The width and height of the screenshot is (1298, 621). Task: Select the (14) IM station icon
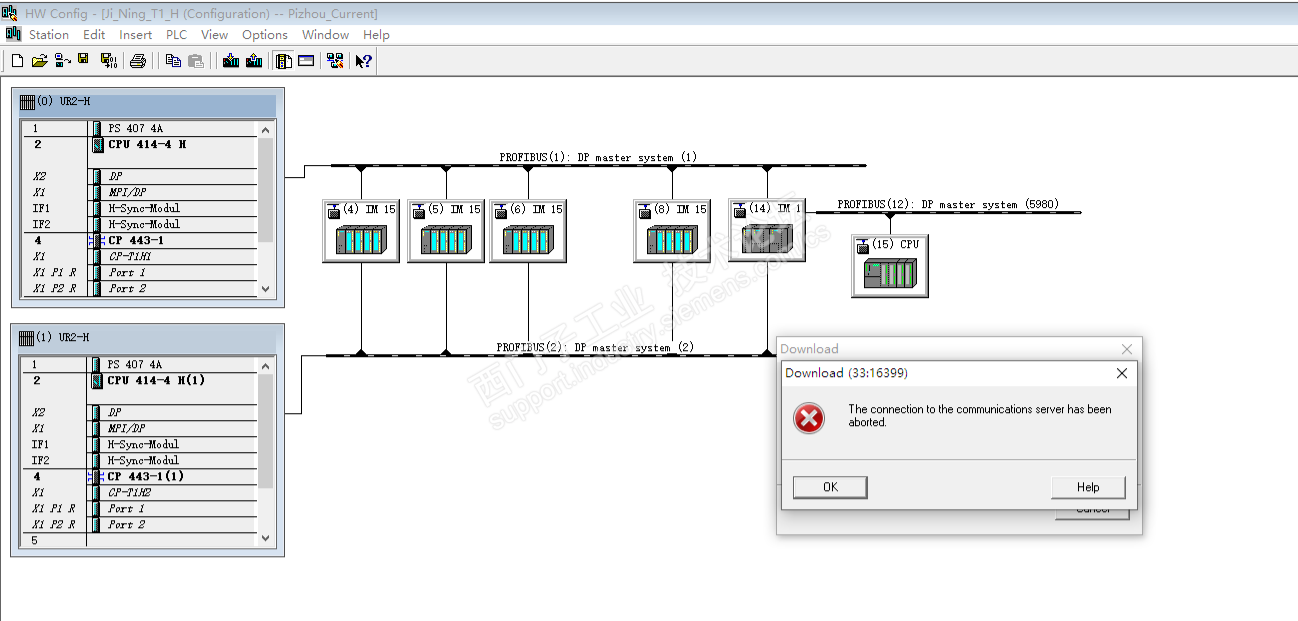[767, 229]
